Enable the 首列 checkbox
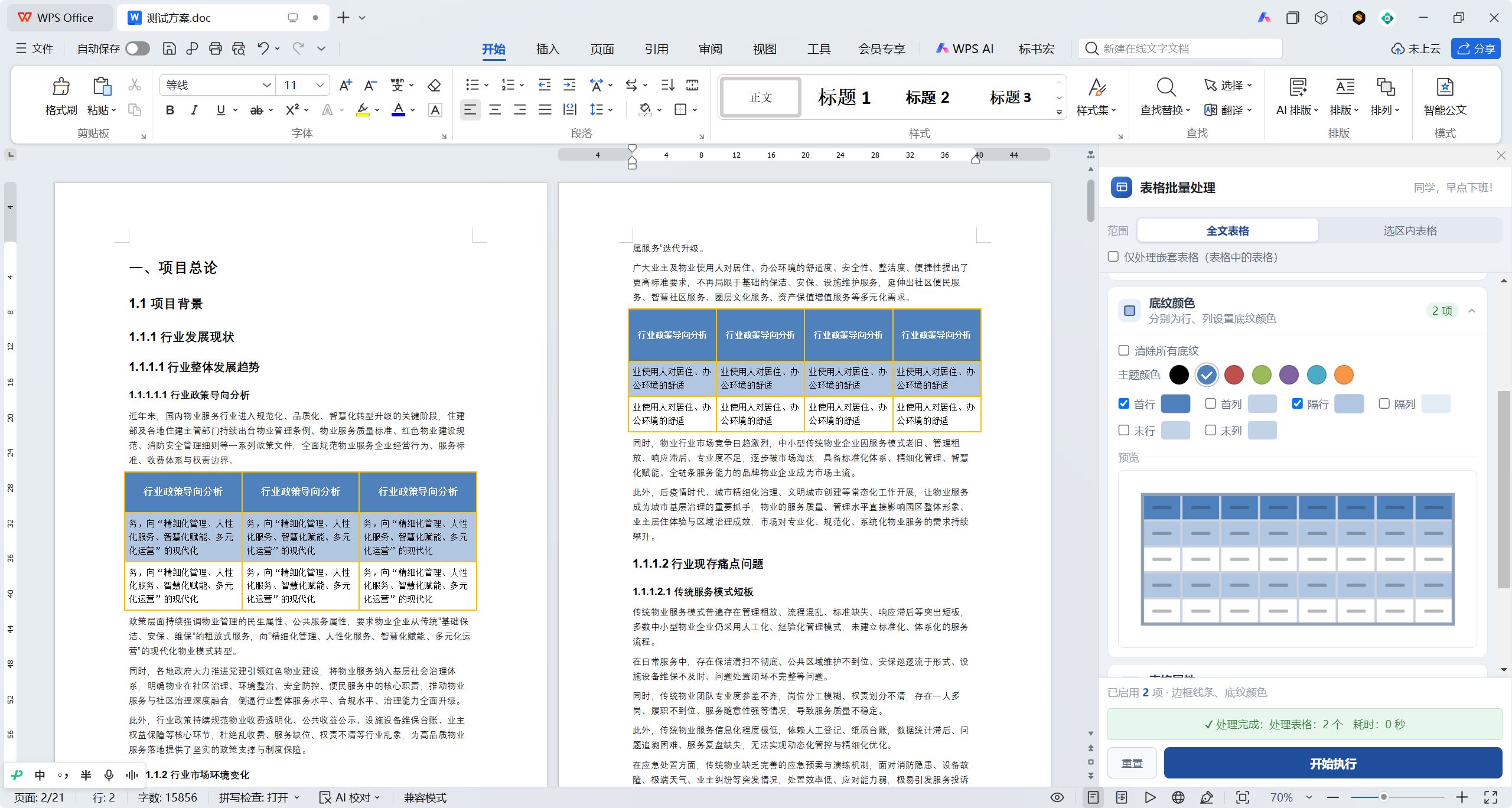The height and width of the screenshot is (808, 1512). (1211, 404)
